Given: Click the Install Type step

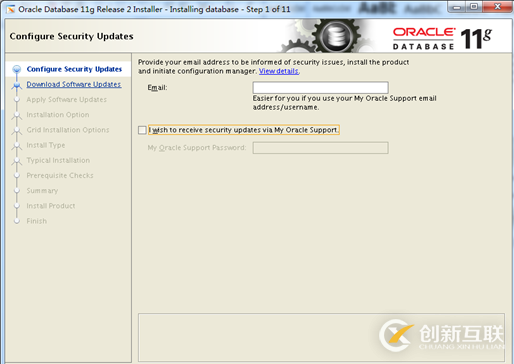Looking at the screenshot, I should click(46, 145).
